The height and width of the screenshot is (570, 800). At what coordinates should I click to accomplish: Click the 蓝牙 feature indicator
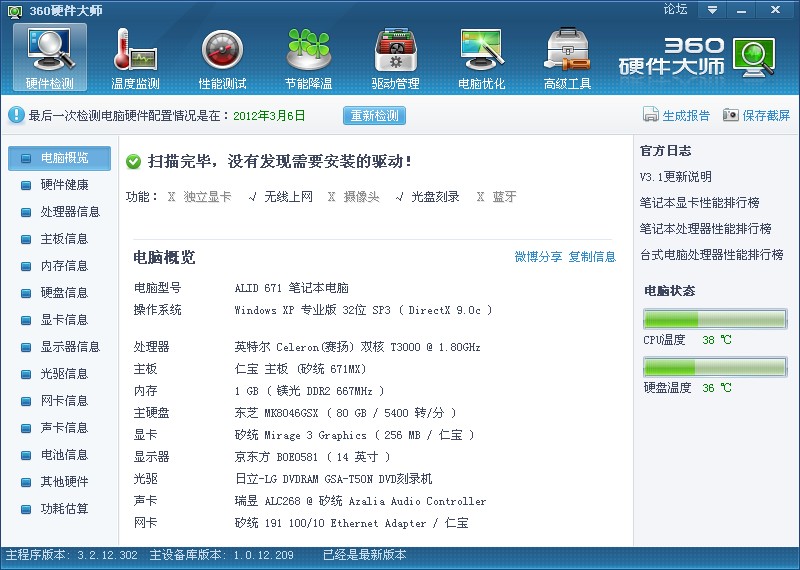(x=496, y=196)
